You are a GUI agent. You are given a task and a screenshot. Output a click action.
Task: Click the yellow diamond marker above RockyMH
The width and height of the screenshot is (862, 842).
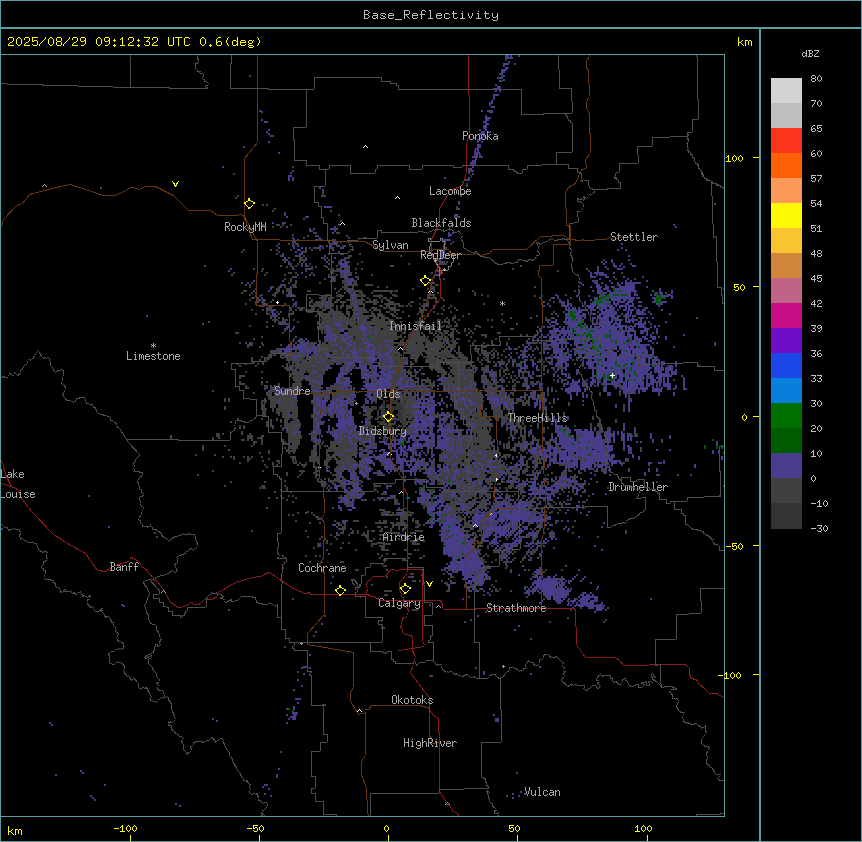coord(249,203)
